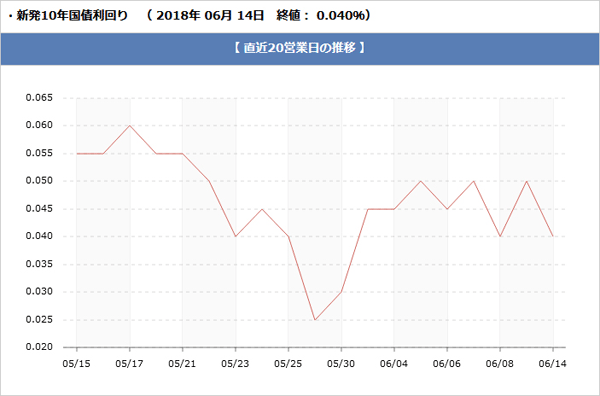This screenshot has height=396, width=600.
Task: Click x-axis date label 05/25
Action: click(x=288, y=363)
